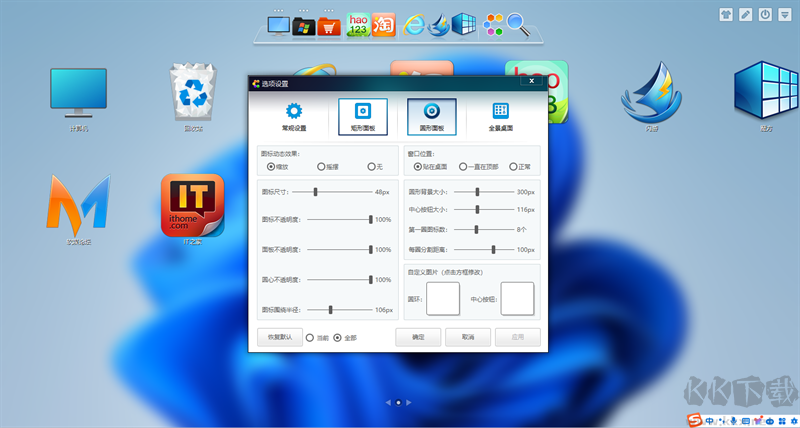Screen dimensions: 800x428
Task: Switch to the 全景桌面 tab
Action: (501, 117)
